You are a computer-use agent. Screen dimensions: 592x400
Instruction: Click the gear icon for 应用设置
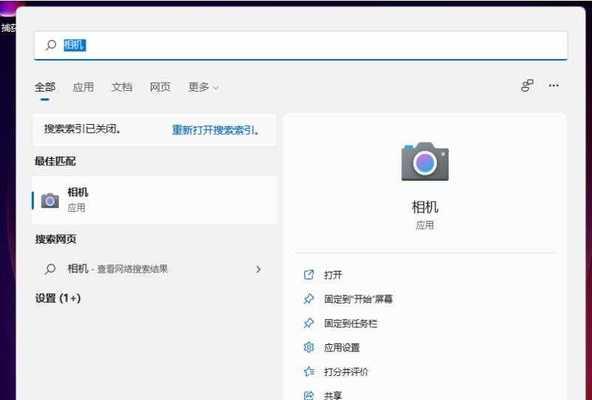[309, 347]
